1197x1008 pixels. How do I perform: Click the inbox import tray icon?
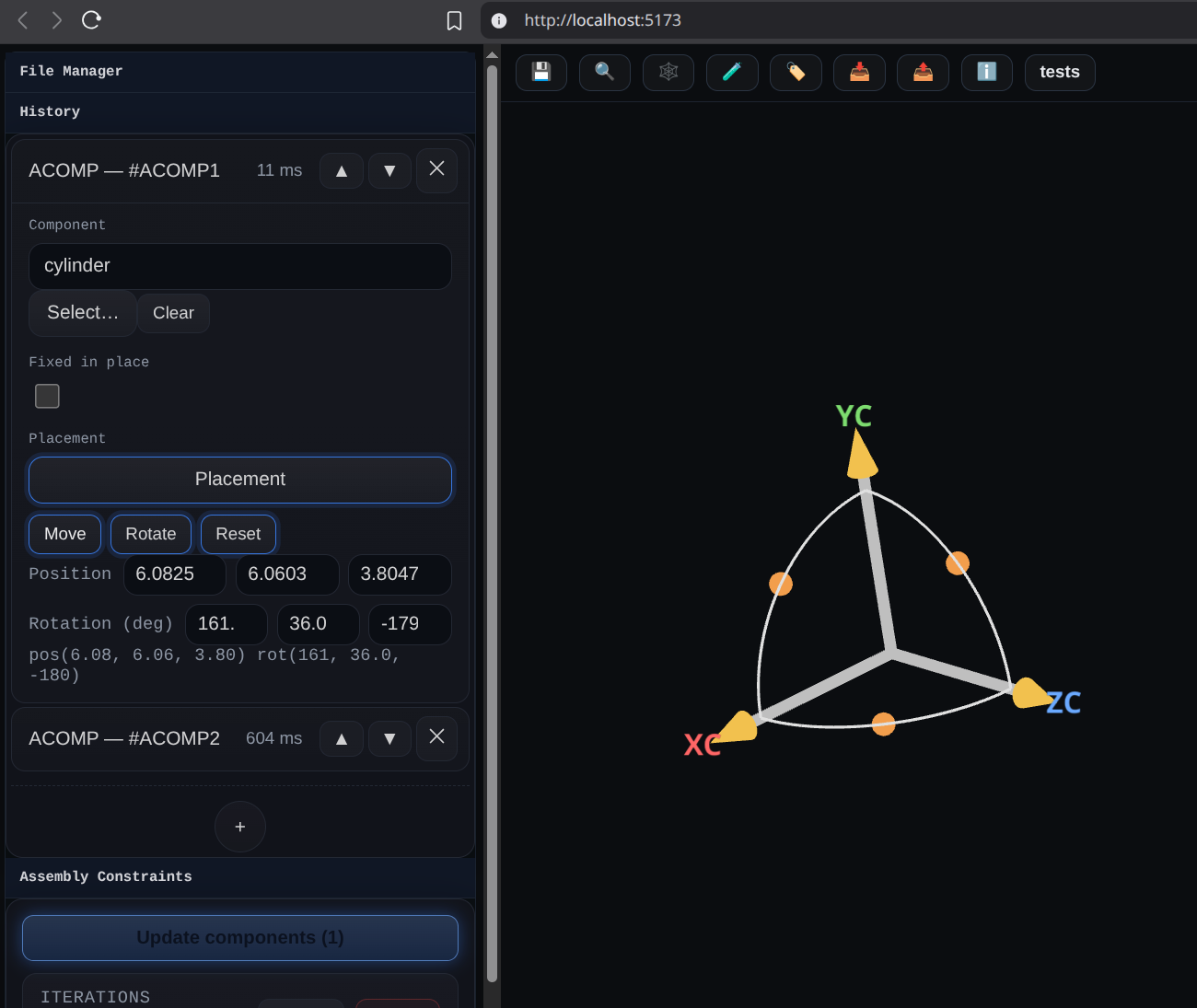[x=859, y=72]
